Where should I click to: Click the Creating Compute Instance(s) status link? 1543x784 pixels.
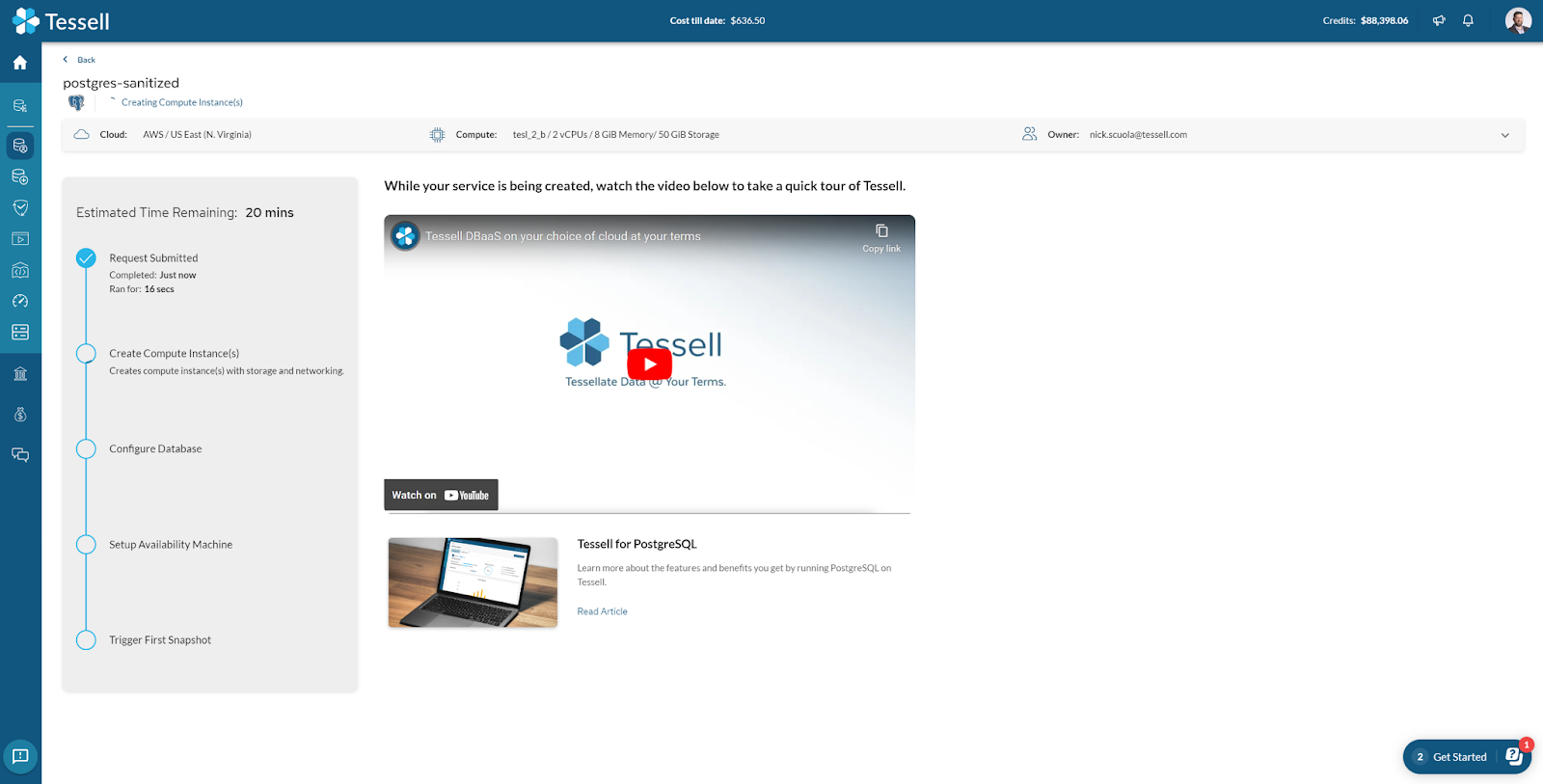(x=182, y=102)
